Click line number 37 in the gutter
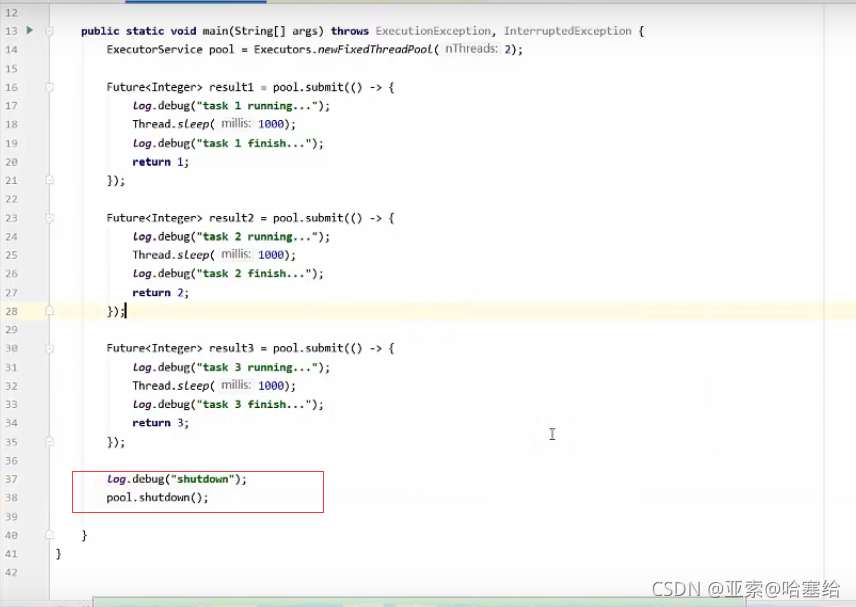The width and height of the screenshot is (856, 607). click(x=11, y=479)
